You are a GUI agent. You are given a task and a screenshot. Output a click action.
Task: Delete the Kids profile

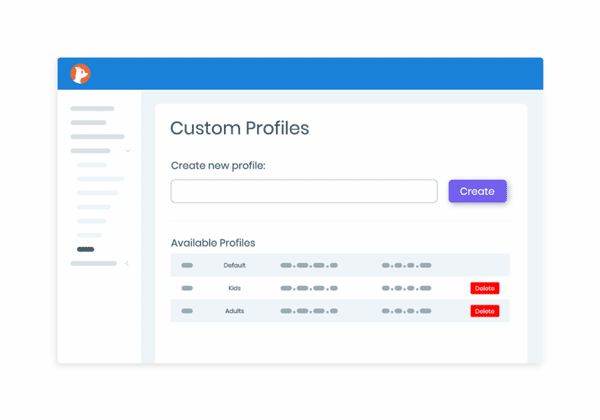coord(484,288)
